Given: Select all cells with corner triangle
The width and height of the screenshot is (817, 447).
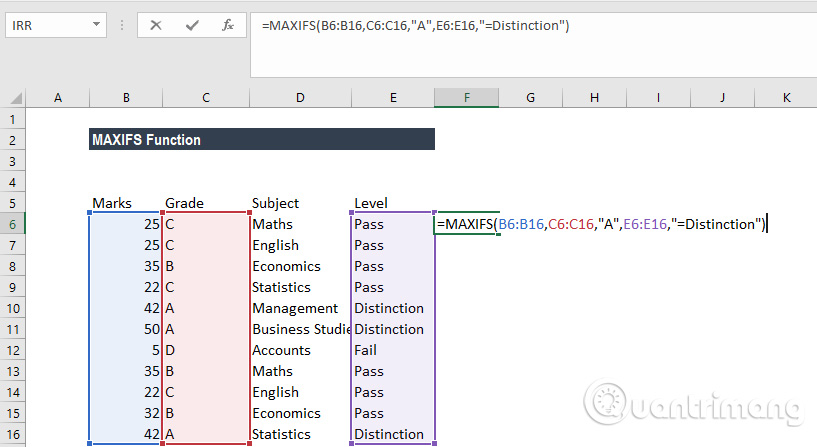Looking at the screenshot, I should pyautogui.click(x=16, y=98).
